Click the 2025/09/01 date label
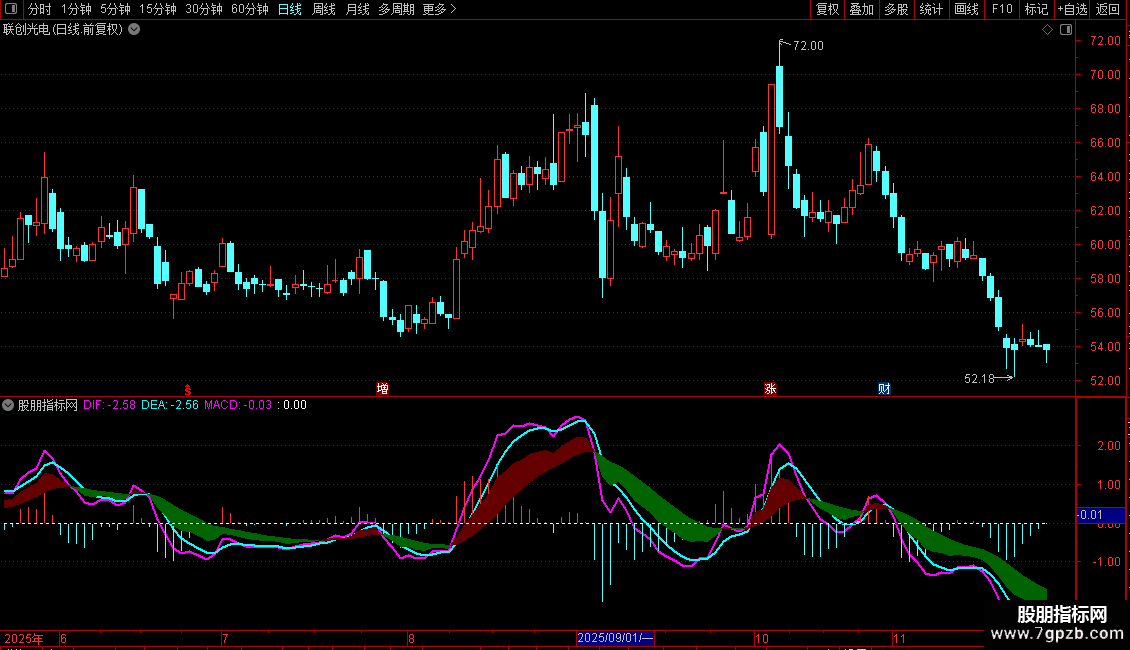The height and width of the screenshot is (650, 1130). tap(615, 638)
